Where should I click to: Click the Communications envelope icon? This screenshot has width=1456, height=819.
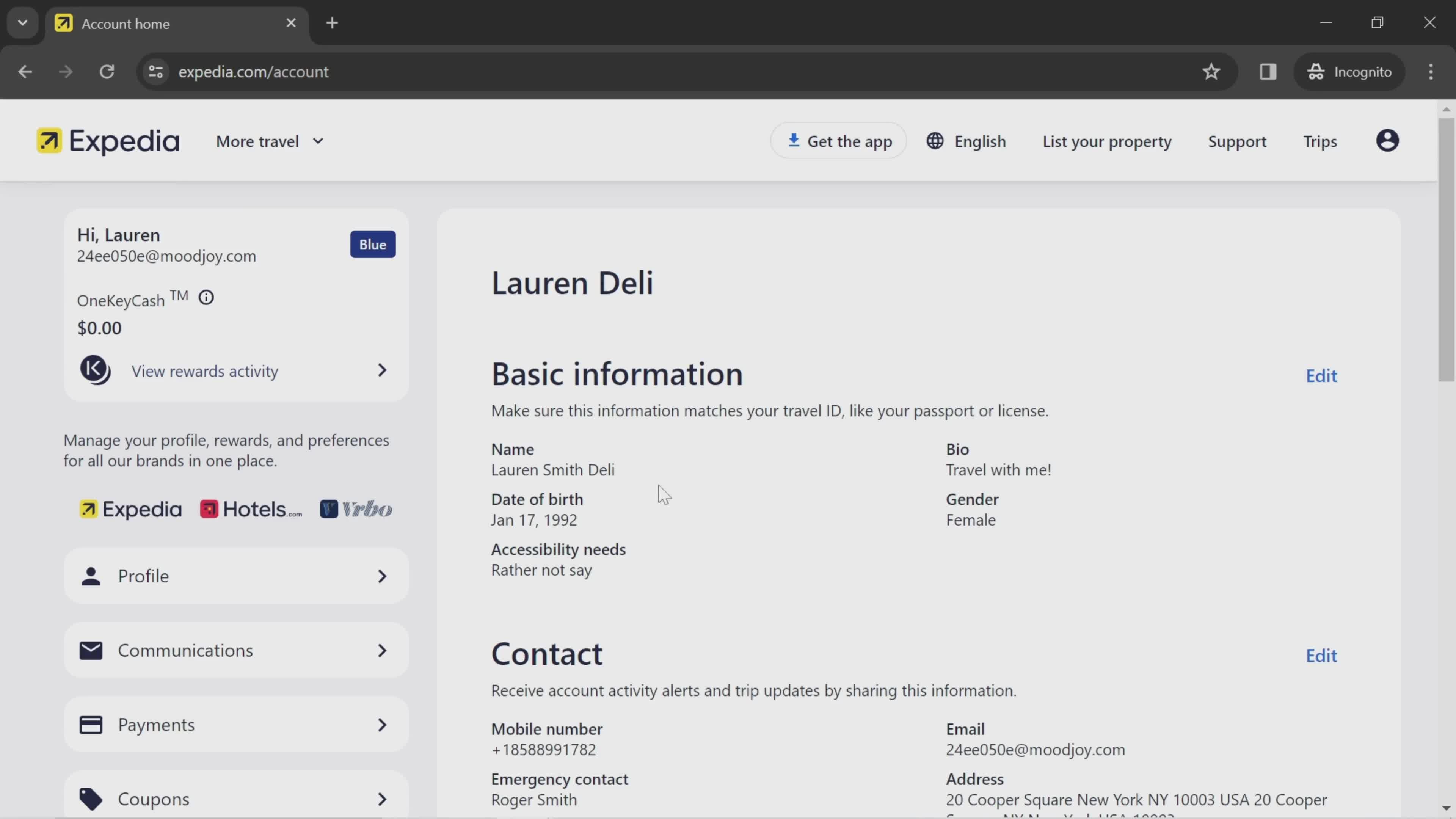tap(91, 651)
